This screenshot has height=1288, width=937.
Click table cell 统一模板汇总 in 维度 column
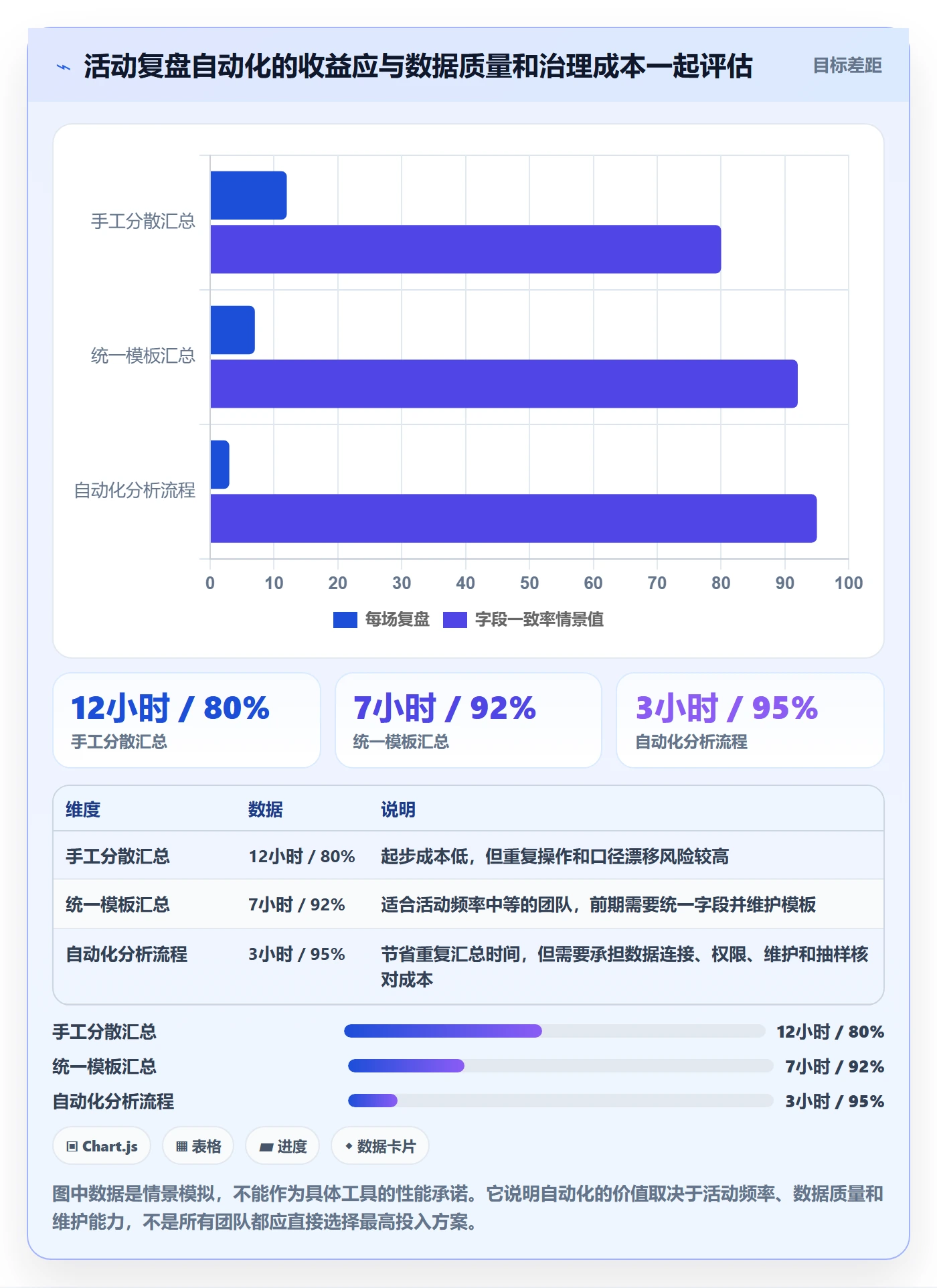(x=118, y=904)
